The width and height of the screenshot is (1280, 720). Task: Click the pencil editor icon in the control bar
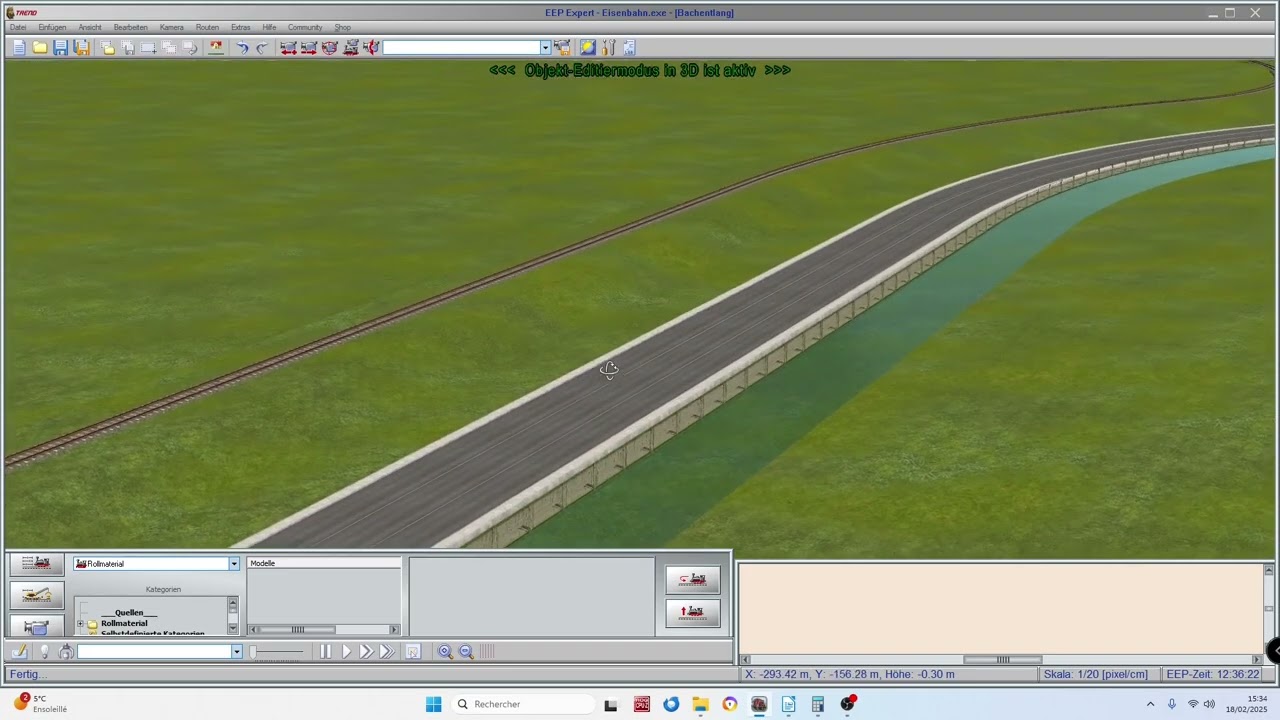tap(19, 651)
